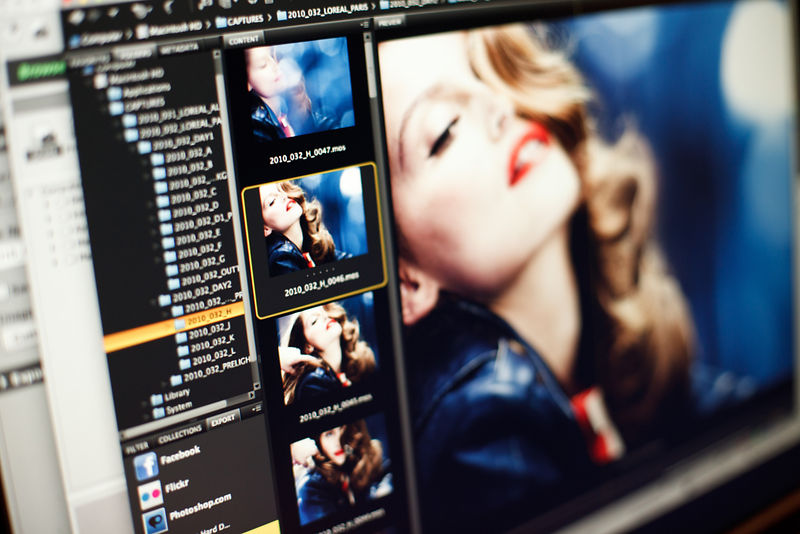Viewport: 800px width, 534px height.
Task: Switch to the PREVIEW tab
Action: [x=389, y=22]
